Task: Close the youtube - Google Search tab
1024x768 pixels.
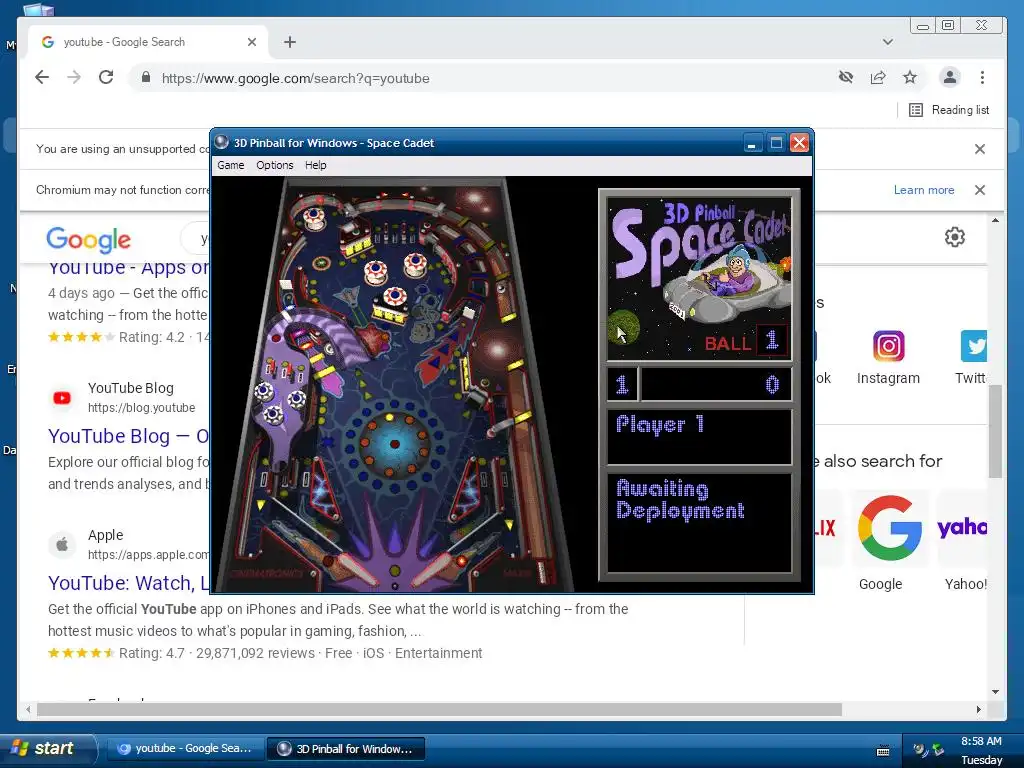Action: pos(251,42)
